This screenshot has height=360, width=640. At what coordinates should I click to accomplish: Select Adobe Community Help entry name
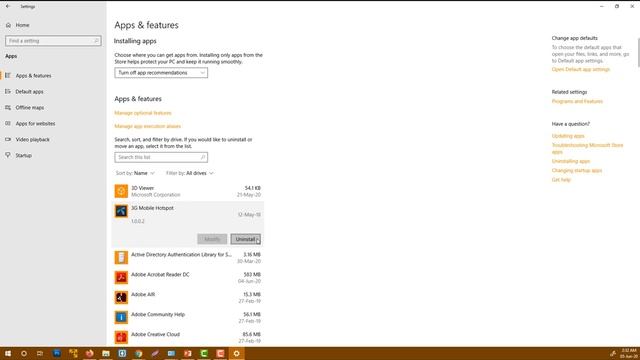coord(158,315)
